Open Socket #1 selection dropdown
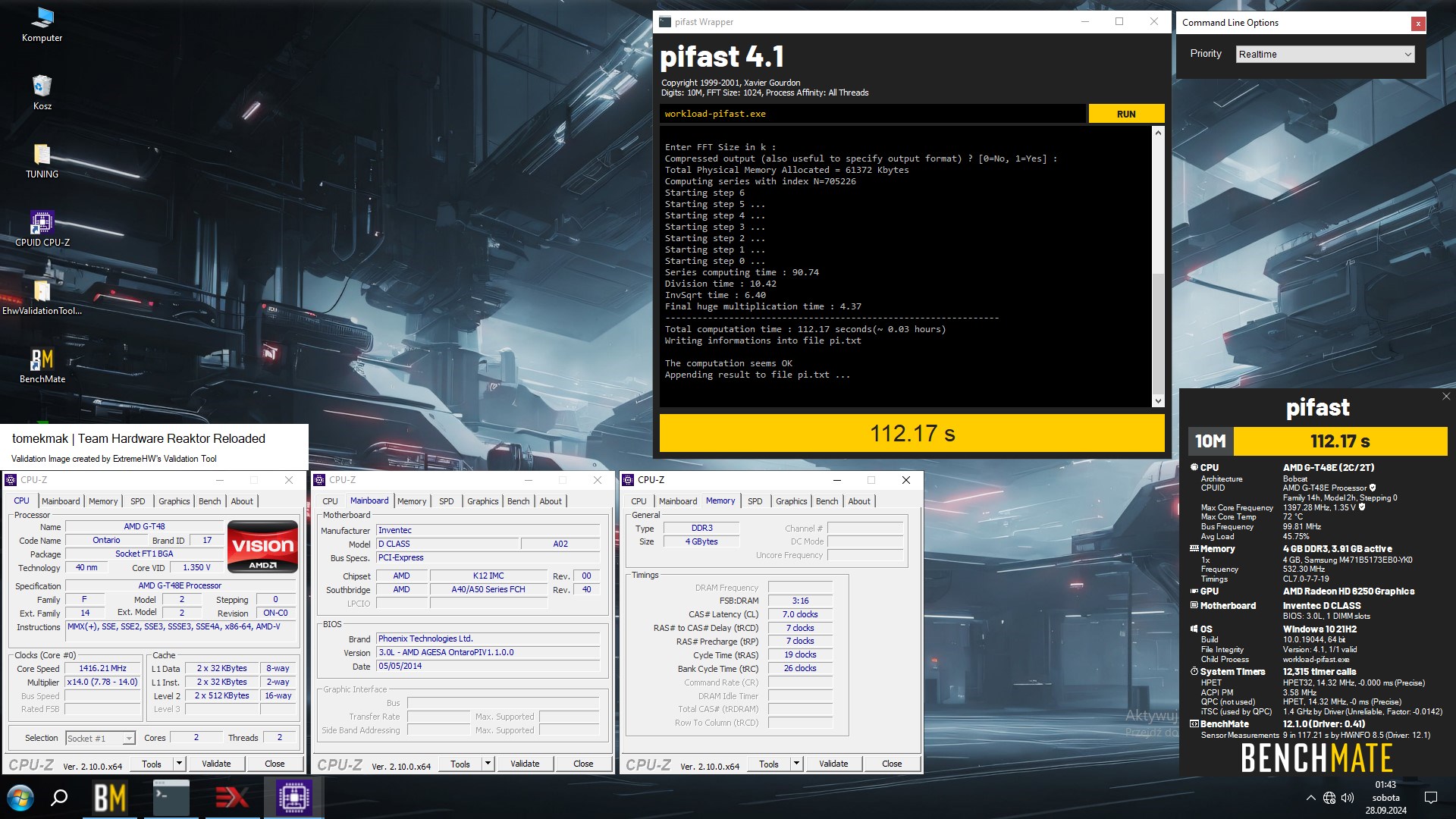 pos(100,738)
